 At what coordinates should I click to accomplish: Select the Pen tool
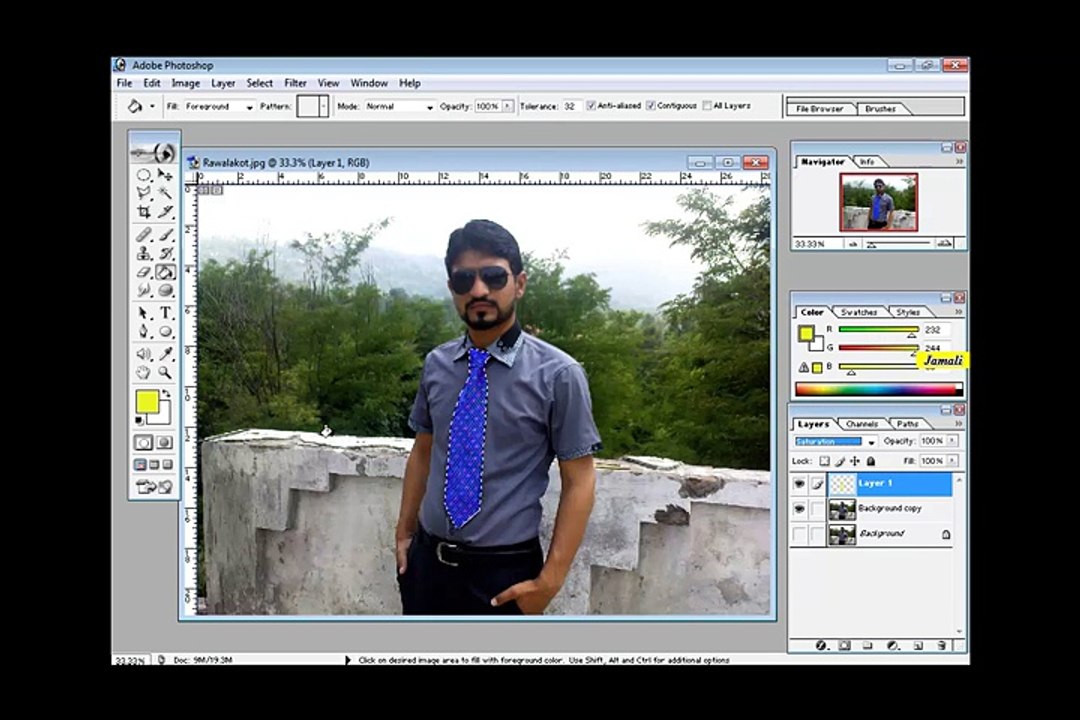[x=144, y=331]
